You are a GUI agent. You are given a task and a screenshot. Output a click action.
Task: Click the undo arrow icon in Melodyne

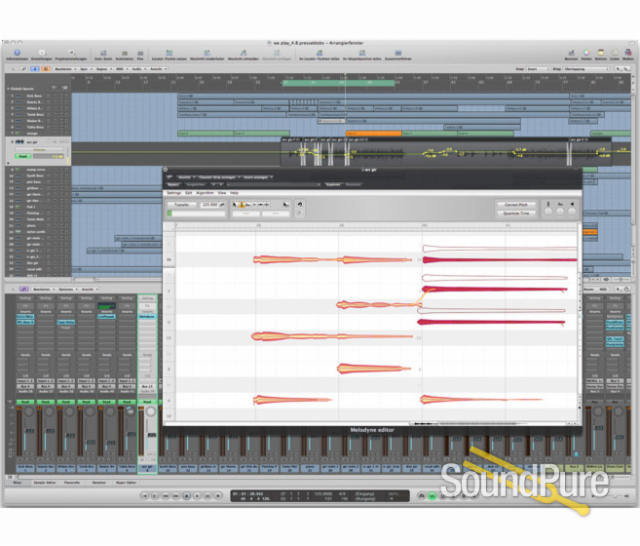click(300, 205)
